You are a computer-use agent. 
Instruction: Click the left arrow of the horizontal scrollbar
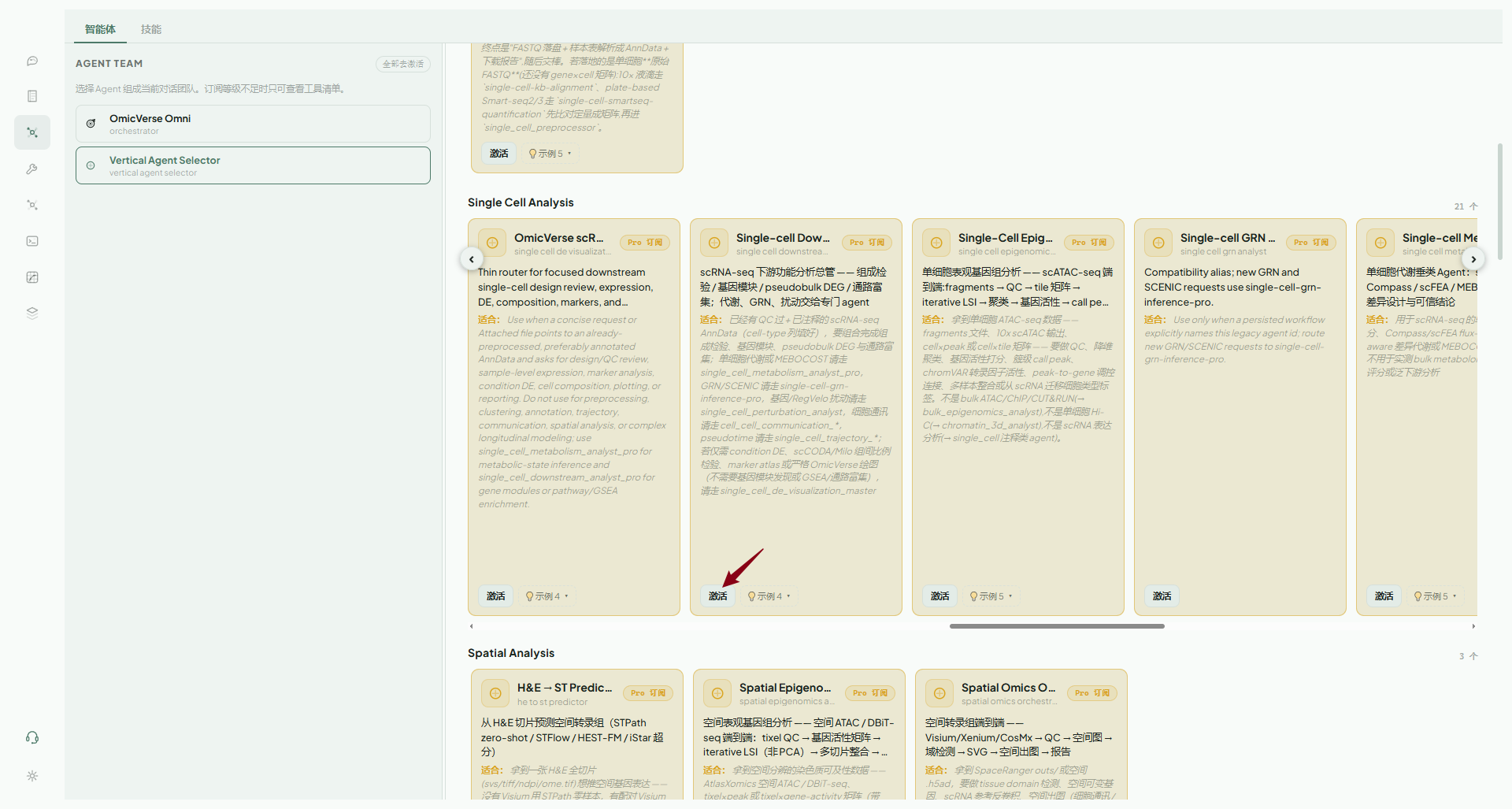point(472,626)
